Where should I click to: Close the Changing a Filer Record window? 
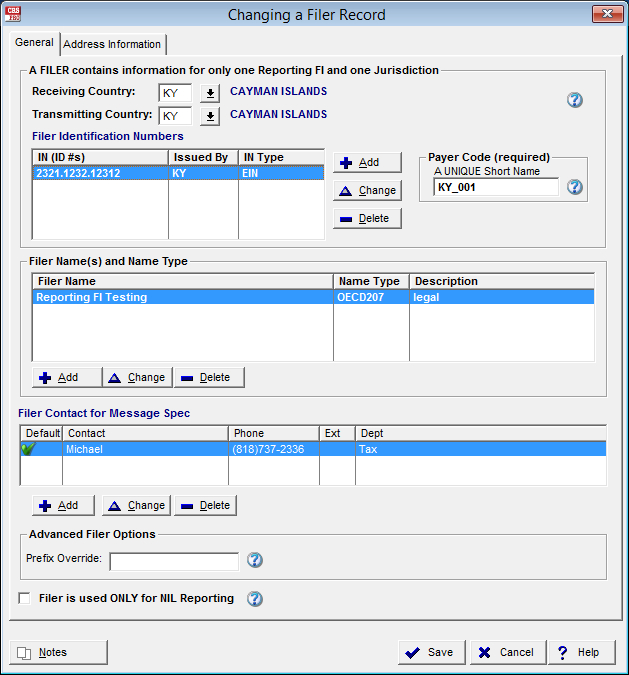(x=607, y=14)
